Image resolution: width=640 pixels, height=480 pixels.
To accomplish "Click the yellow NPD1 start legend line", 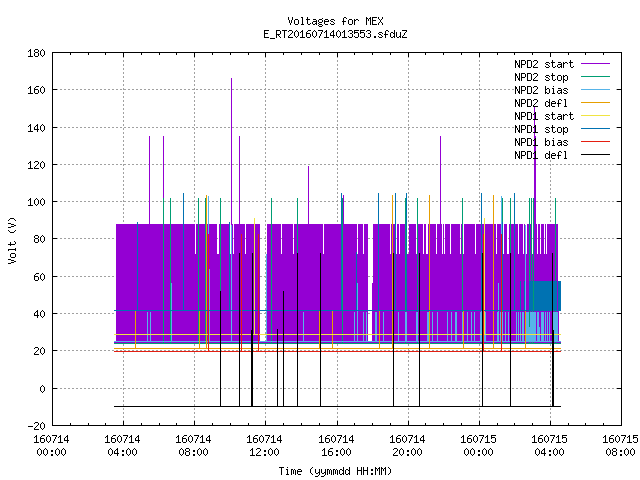I will pyautogui.click(x=596, y=116).
